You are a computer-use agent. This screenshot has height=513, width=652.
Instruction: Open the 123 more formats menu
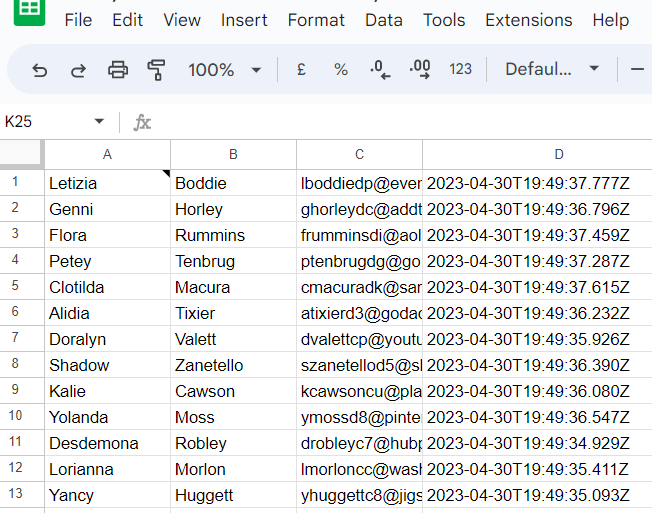[460, 69]
